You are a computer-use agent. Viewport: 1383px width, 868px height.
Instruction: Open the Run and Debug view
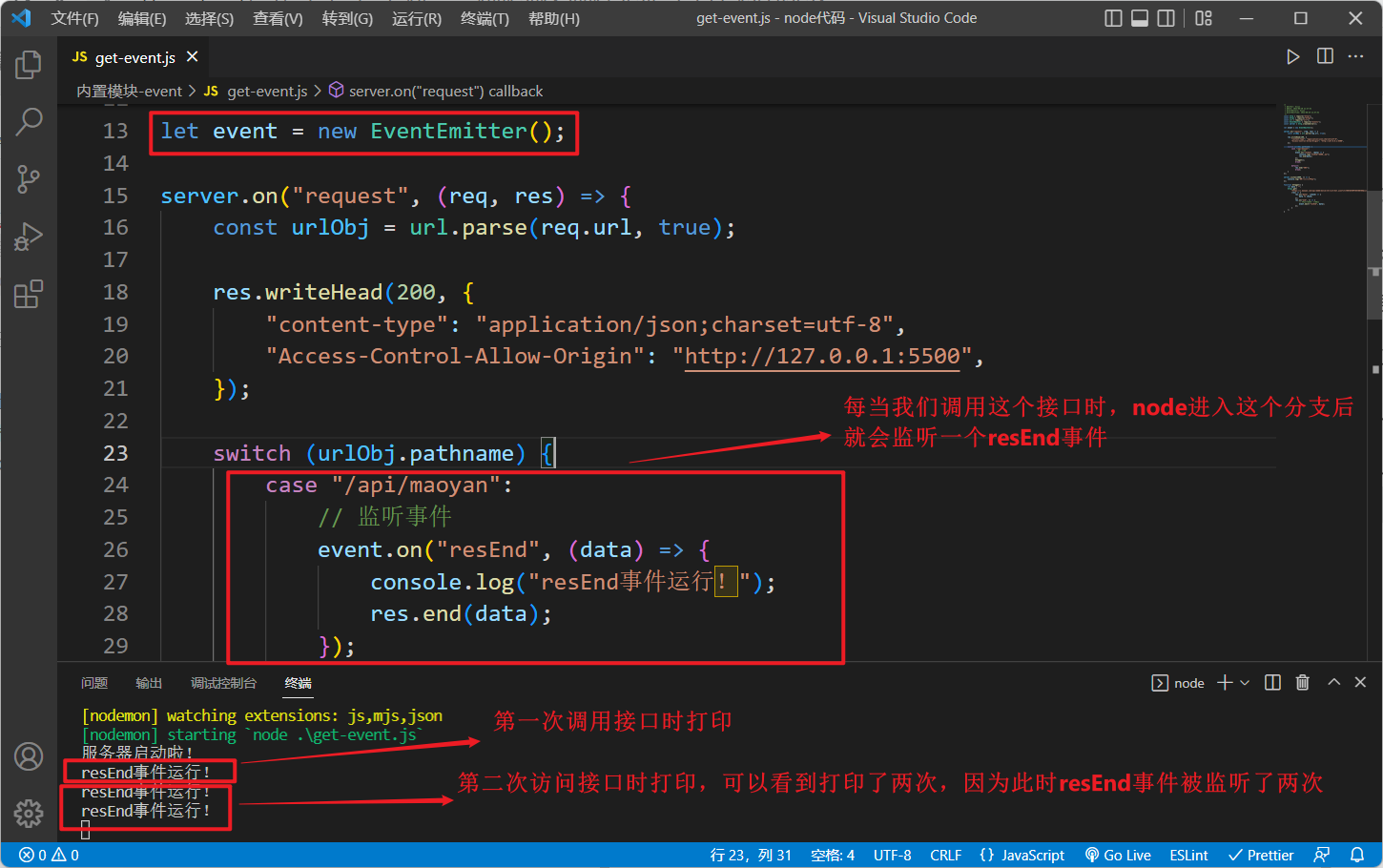click(29, 236)
